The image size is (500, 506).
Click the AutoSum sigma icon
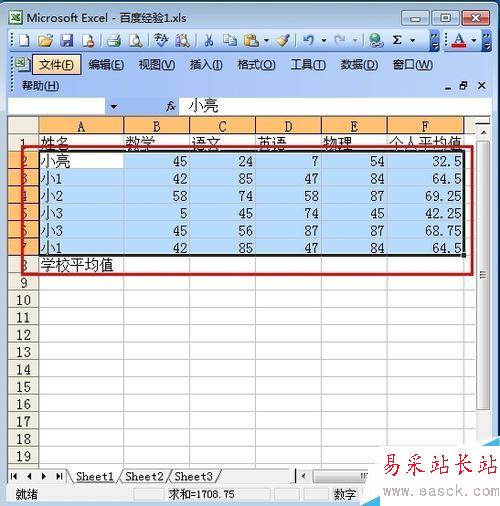click(397, 41)
